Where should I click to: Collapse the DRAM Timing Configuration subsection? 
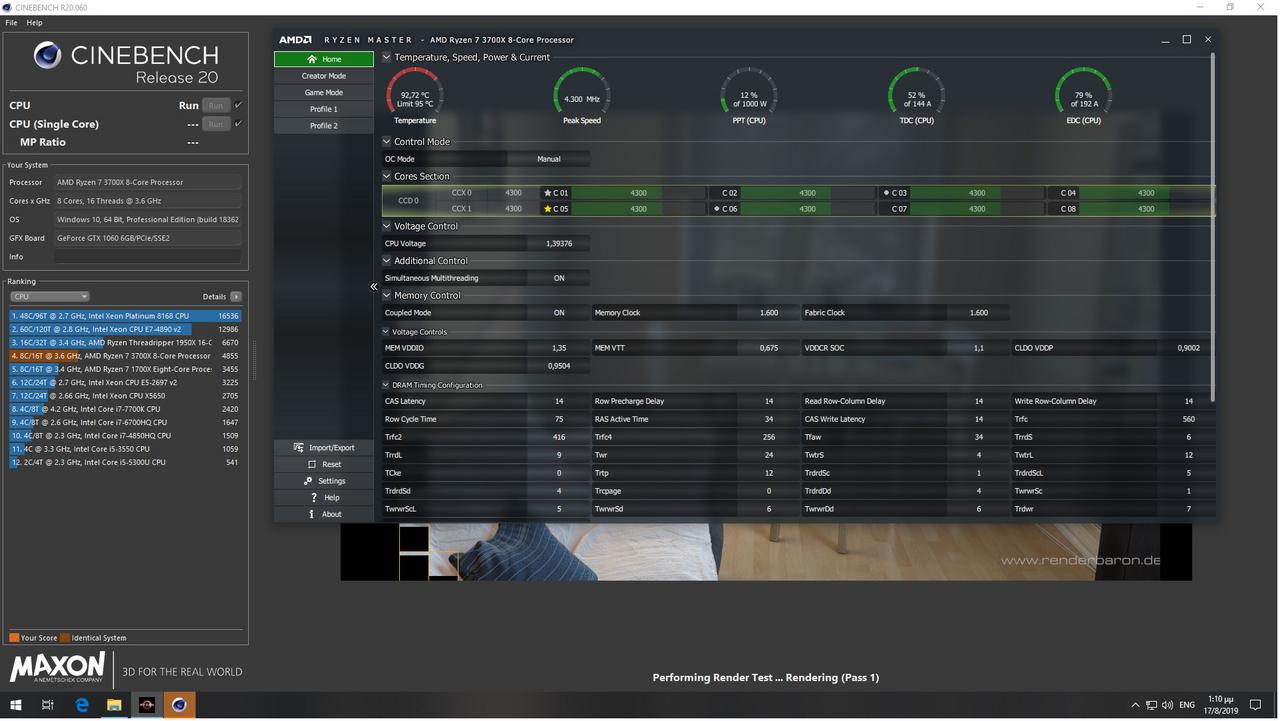pyautogui.click(x=387, y=385)
